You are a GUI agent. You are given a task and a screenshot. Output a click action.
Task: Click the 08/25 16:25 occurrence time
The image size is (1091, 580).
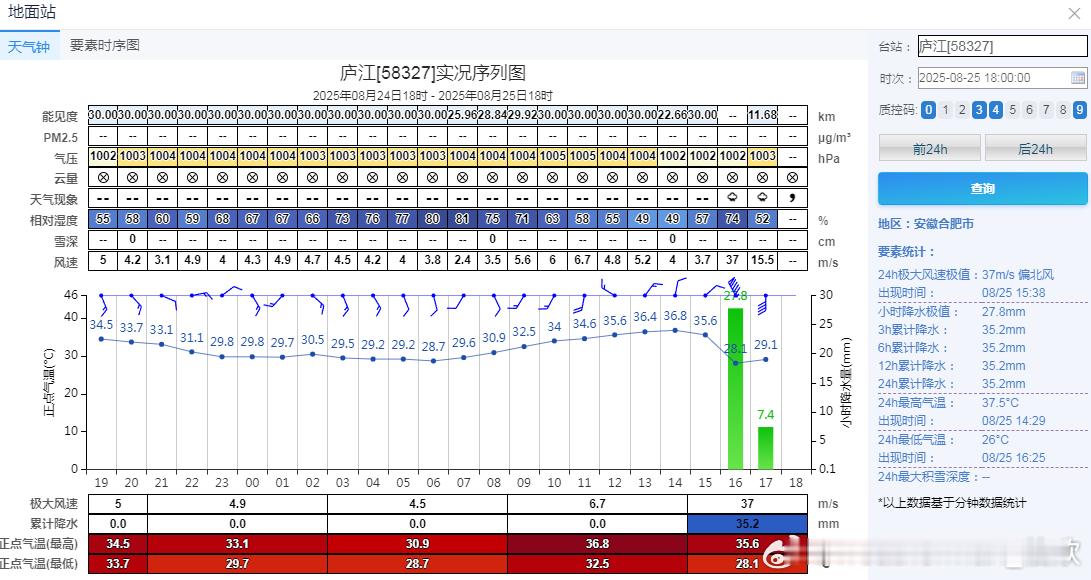(1013, 458)
